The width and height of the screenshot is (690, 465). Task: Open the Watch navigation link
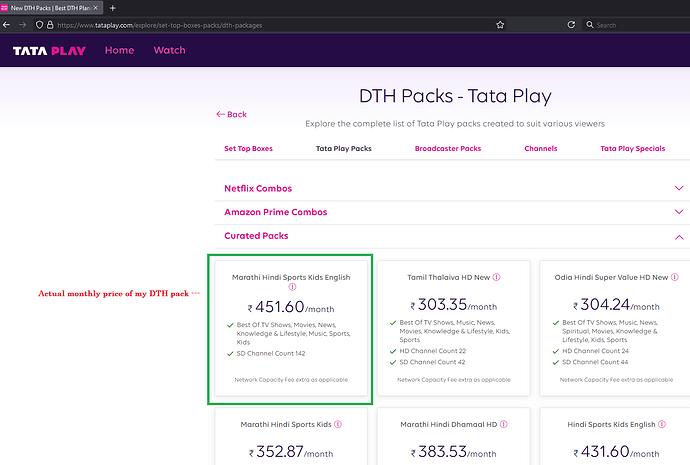point(169,50)
